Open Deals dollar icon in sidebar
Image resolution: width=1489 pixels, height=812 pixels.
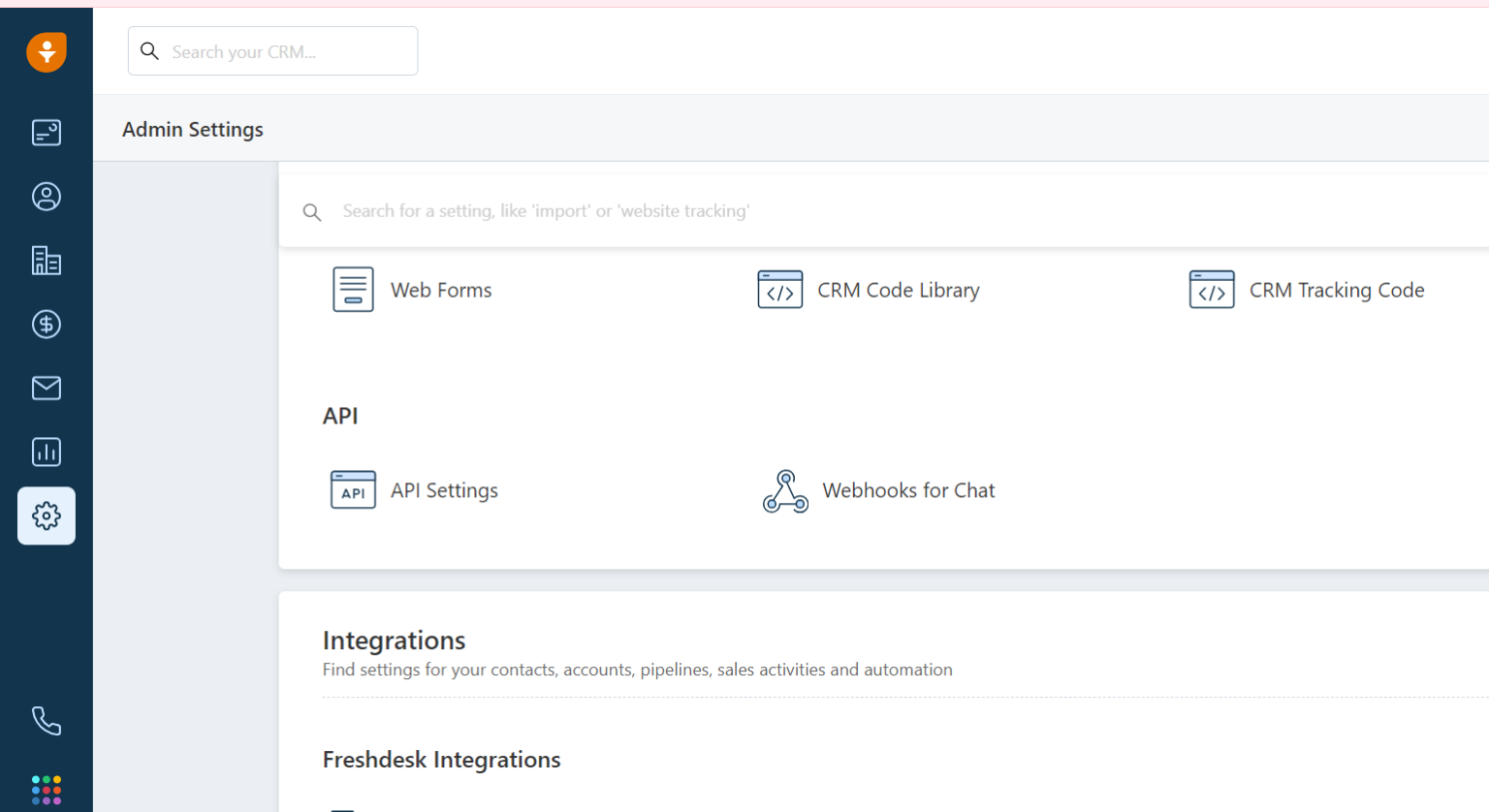[47, 325]
